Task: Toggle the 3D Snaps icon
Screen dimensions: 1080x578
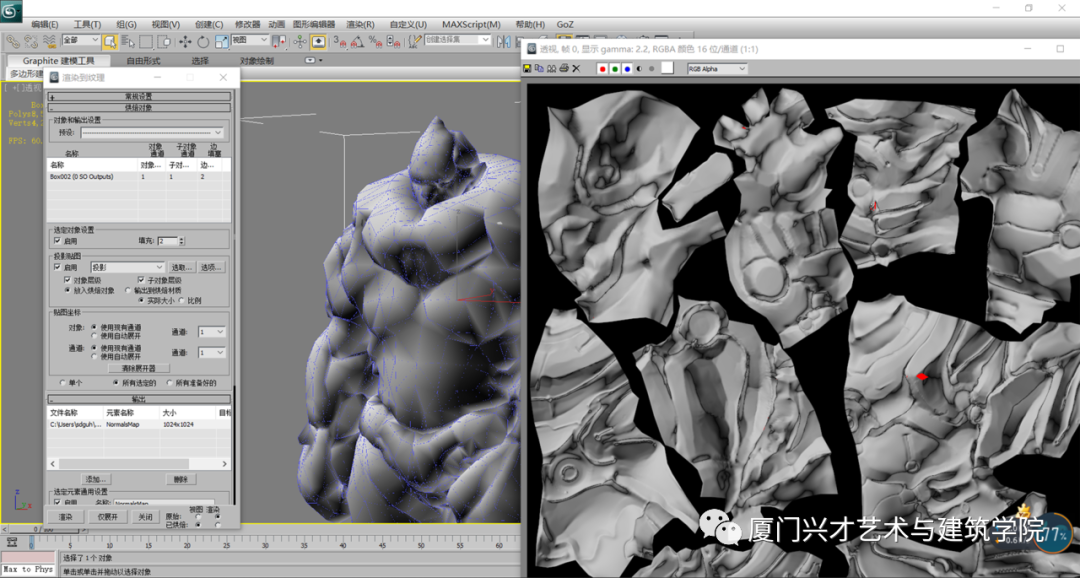Action: [x=340, y=41]
